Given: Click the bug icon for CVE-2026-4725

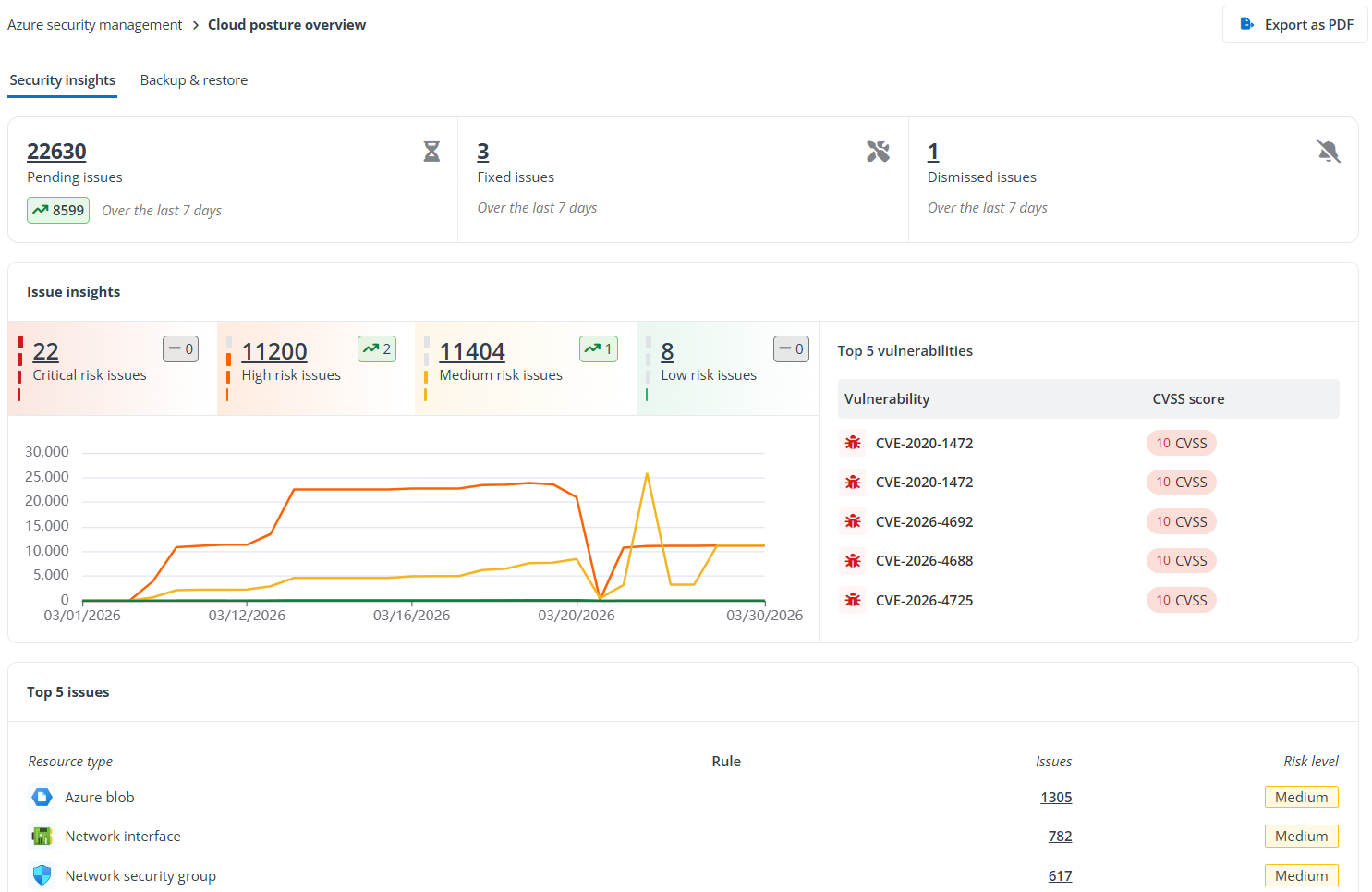Looking at the screenshot, I should coord(853,600).
